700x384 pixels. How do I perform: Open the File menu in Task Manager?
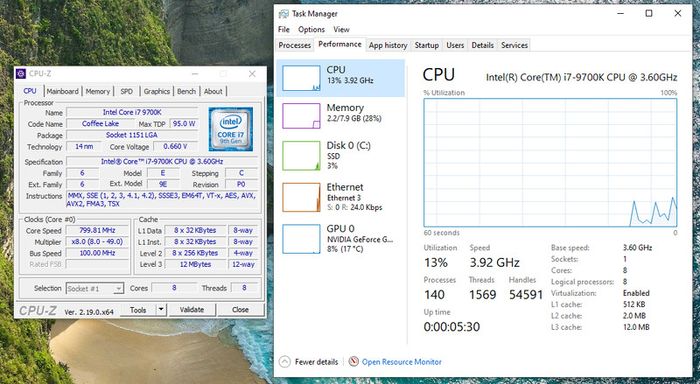point(284,29)
